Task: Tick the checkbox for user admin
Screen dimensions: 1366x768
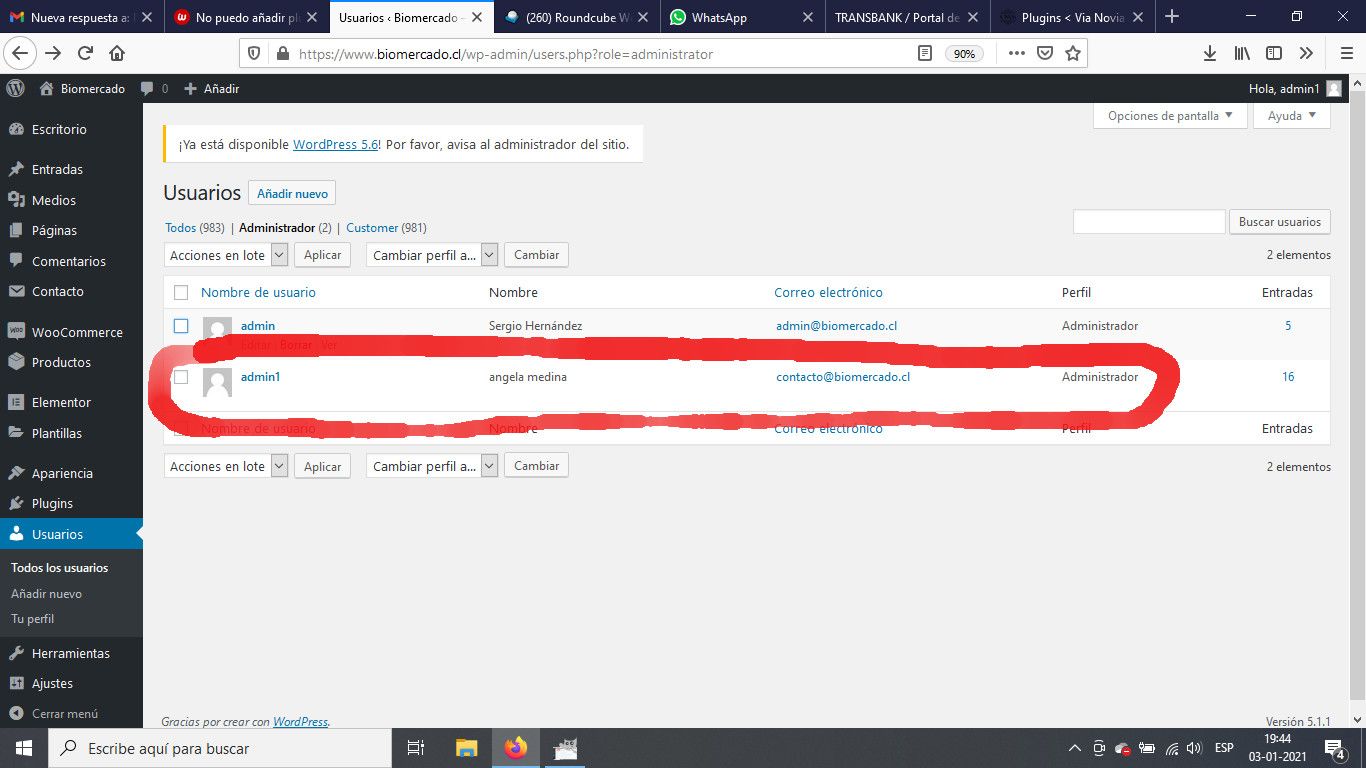Action: coord(181,326)
